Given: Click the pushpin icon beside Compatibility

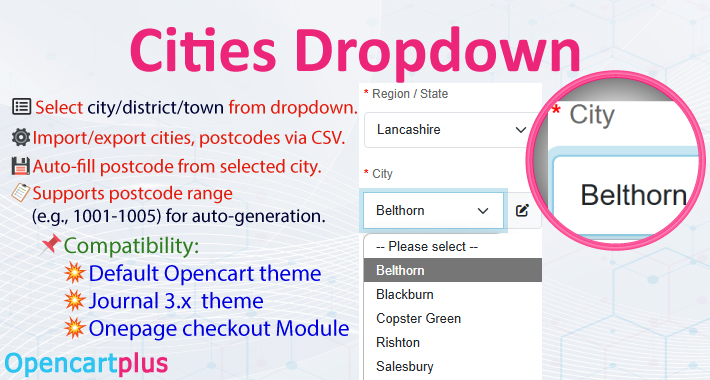Looking at the screenshot, I should click(x=51, y=244).
